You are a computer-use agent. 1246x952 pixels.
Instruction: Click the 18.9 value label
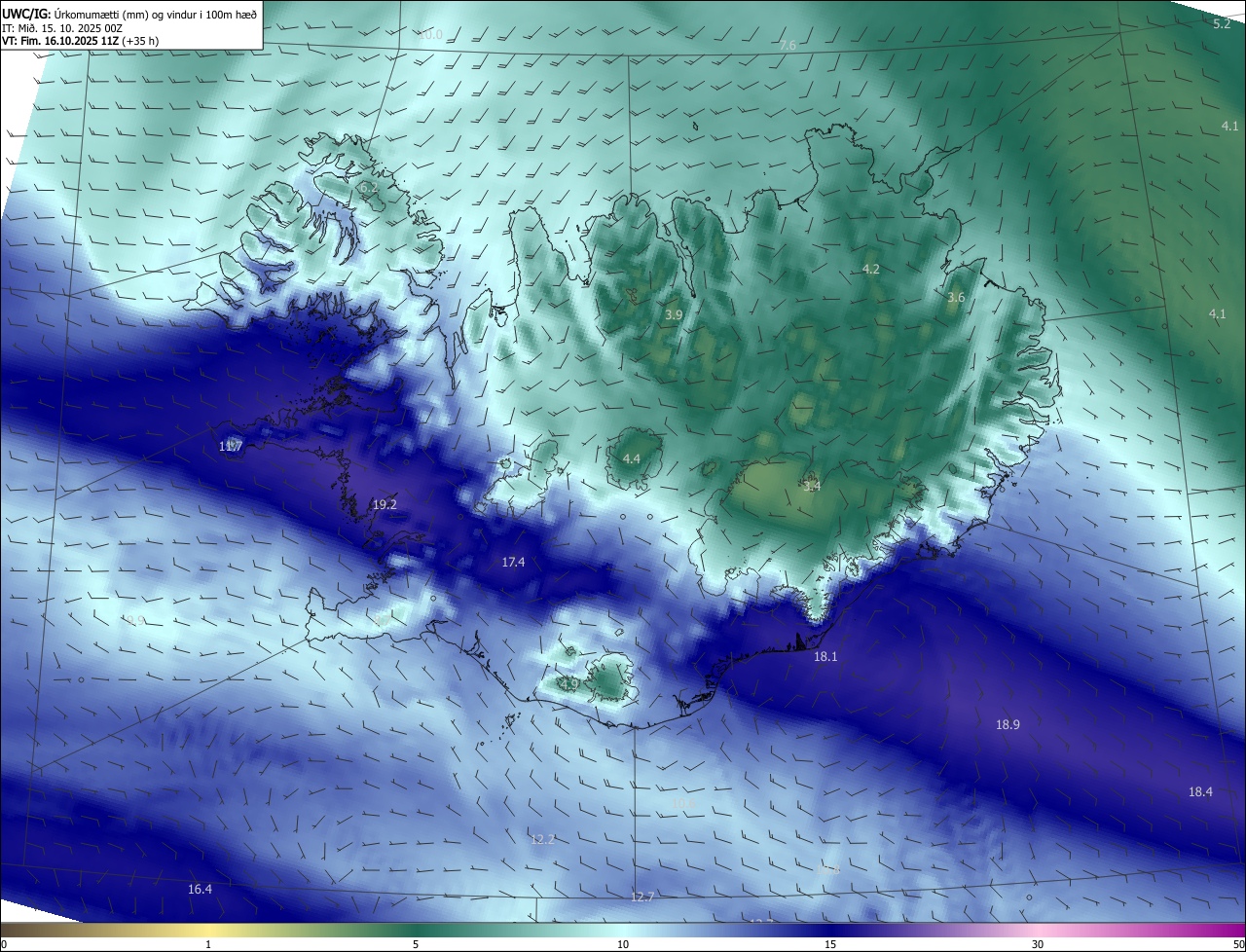click(1008, 724)
